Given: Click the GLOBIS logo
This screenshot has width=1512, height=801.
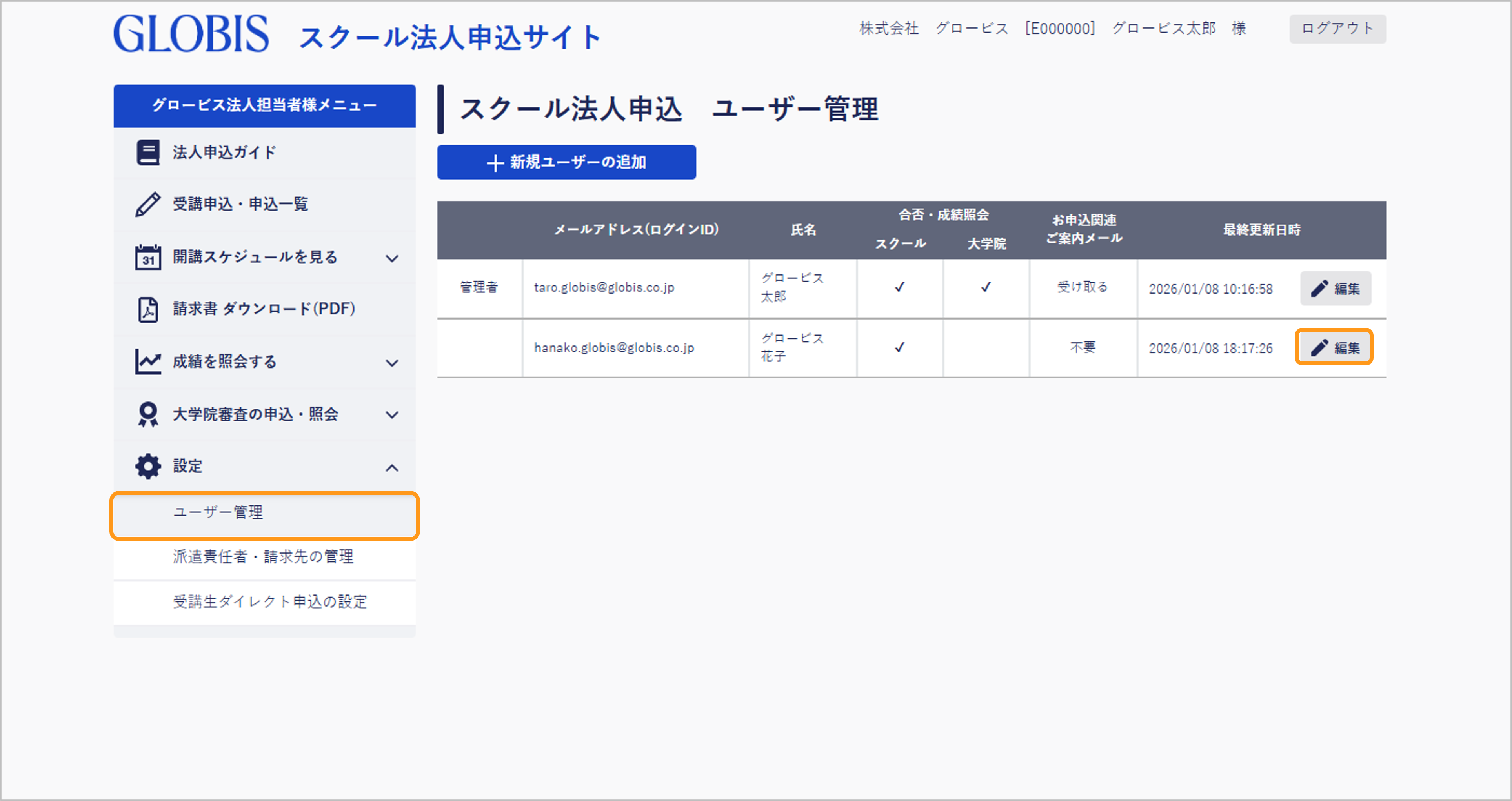Looking at the screenshot, I should (x=191, y=34).
